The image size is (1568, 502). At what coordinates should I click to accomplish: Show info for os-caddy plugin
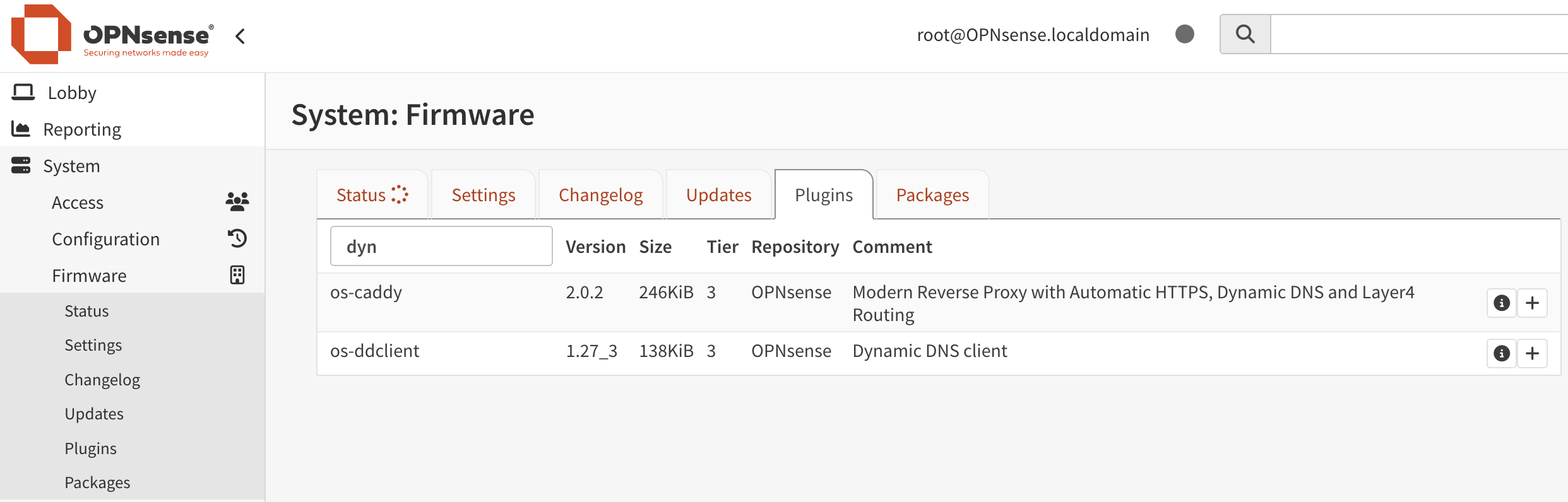(x=1501, y=303)
